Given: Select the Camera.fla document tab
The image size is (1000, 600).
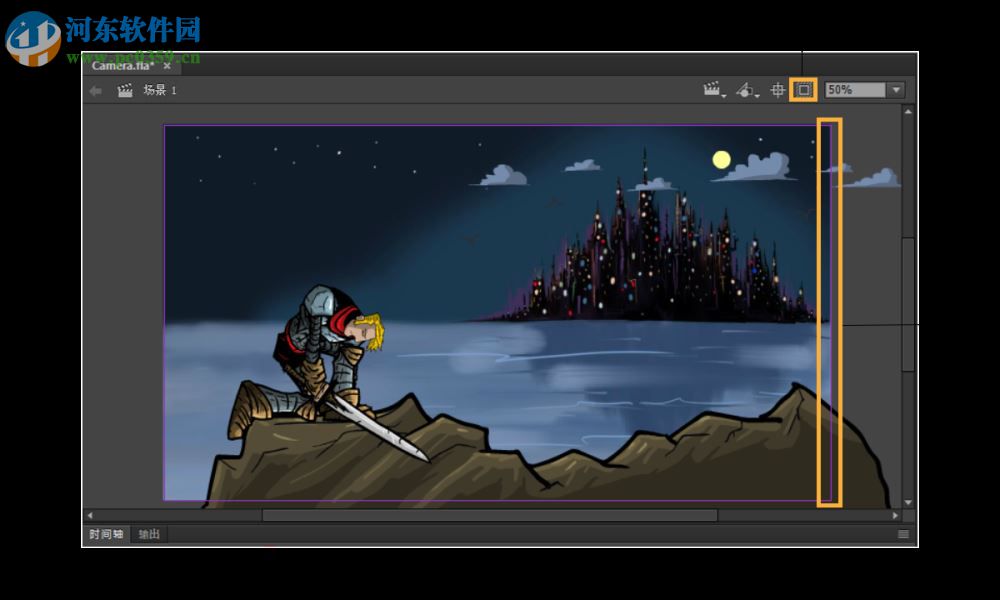Looking at the screenshot, I should (120, 65).
